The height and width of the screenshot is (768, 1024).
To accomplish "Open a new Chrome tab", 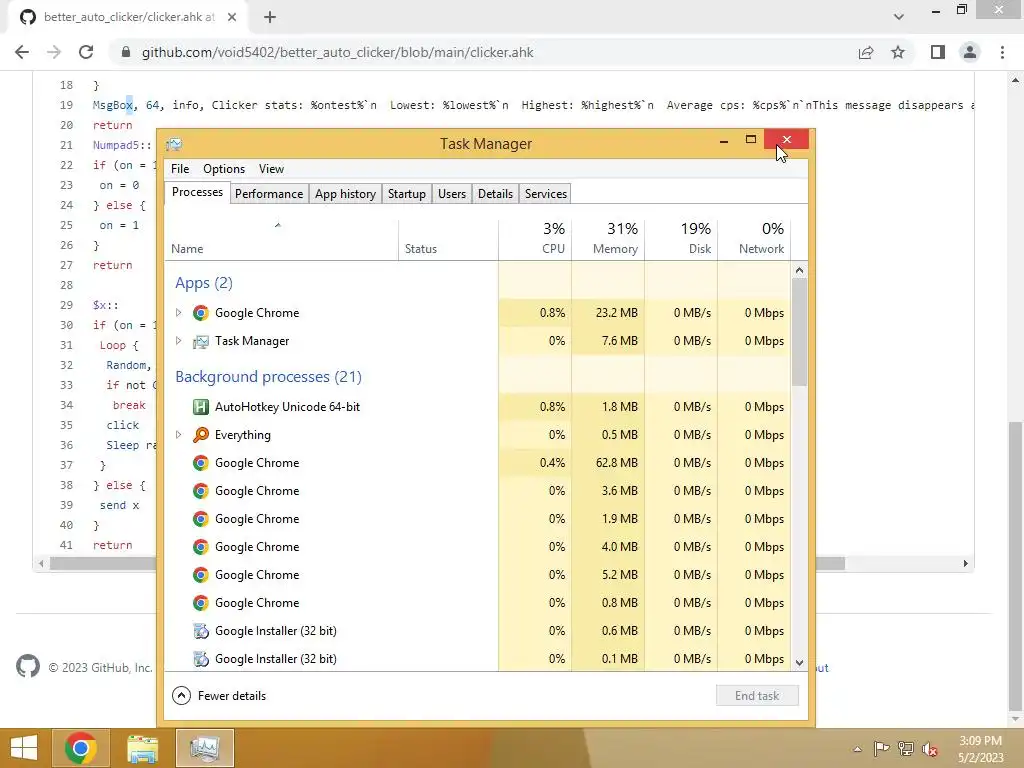I will pyautogui.click(x=270, y=17).
